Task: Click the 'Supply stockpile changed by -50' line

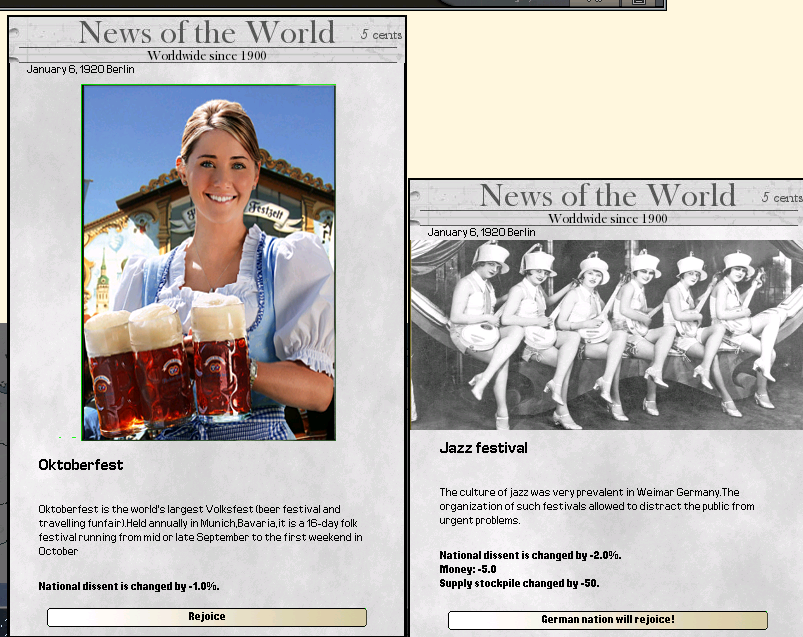Action: coord(519,583)
